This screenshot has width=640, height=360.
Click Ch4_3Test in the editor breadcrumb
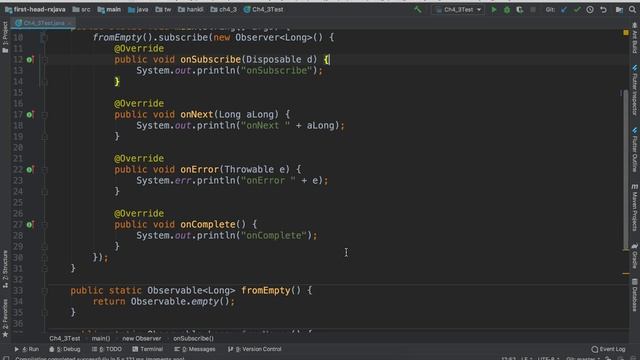[64, 338]
